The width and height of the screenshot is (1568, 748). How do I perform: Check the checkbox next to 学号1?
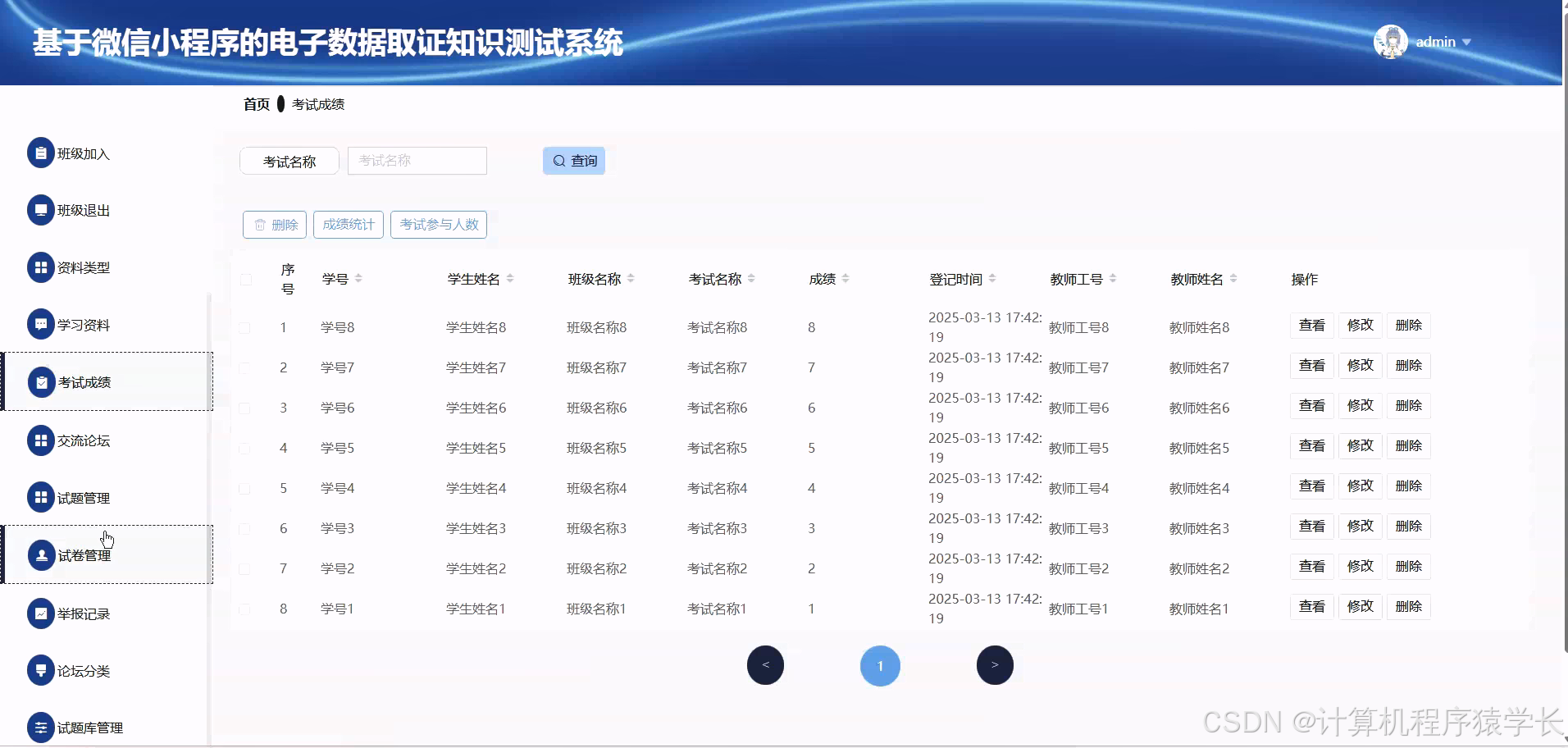[x=246, y=609]
